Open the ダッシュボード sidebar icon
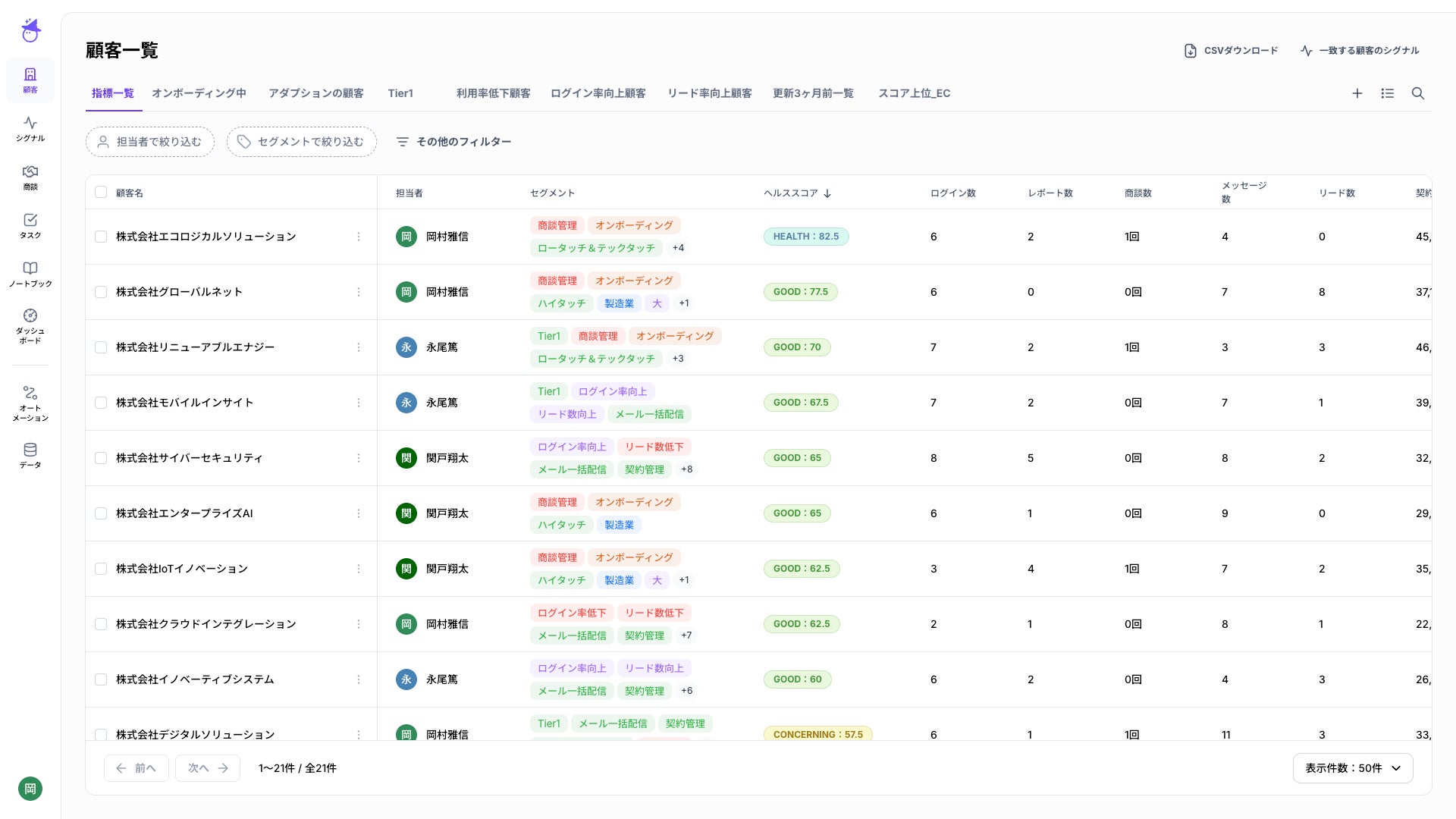This screenshot has width=1456, height=819. pos(30,325)
